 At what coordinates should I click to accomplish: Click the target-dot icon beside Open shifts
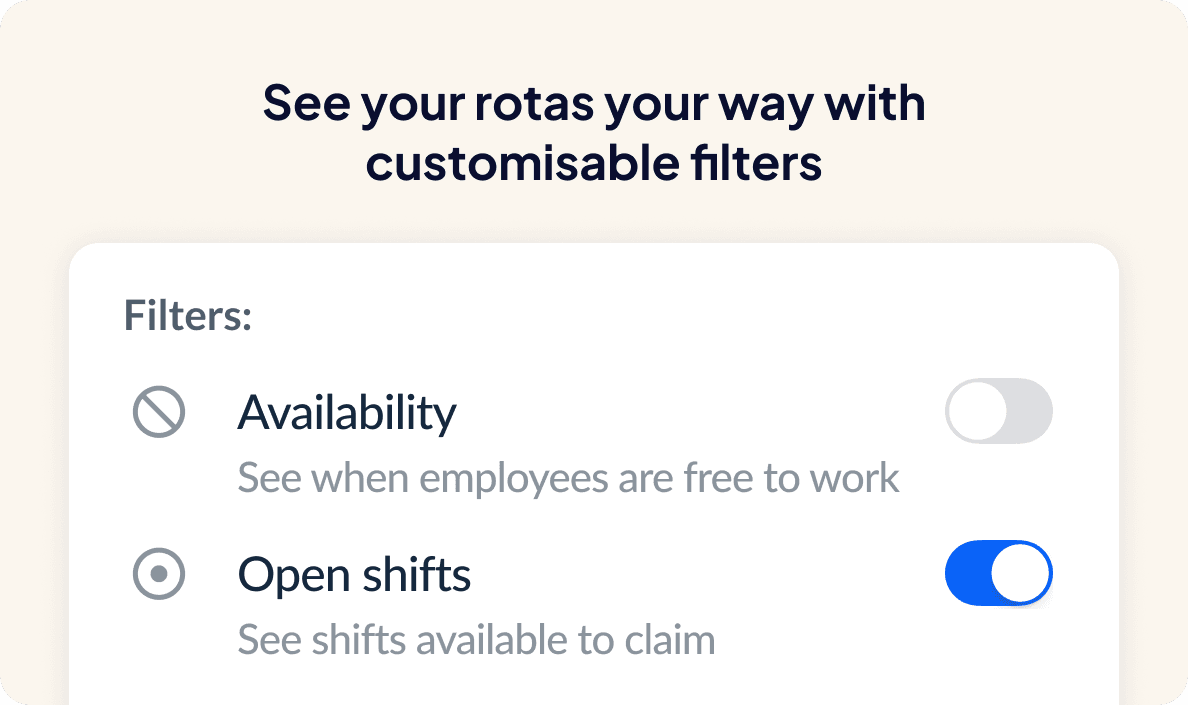point(158,574)
